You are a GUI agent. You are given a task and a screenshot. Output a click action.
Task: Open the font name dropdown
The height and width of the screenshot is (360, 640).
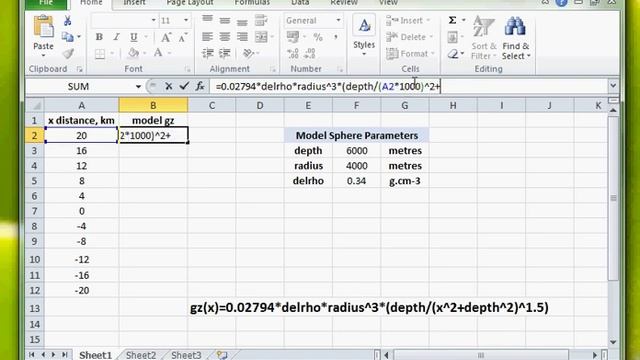[153, 20]
